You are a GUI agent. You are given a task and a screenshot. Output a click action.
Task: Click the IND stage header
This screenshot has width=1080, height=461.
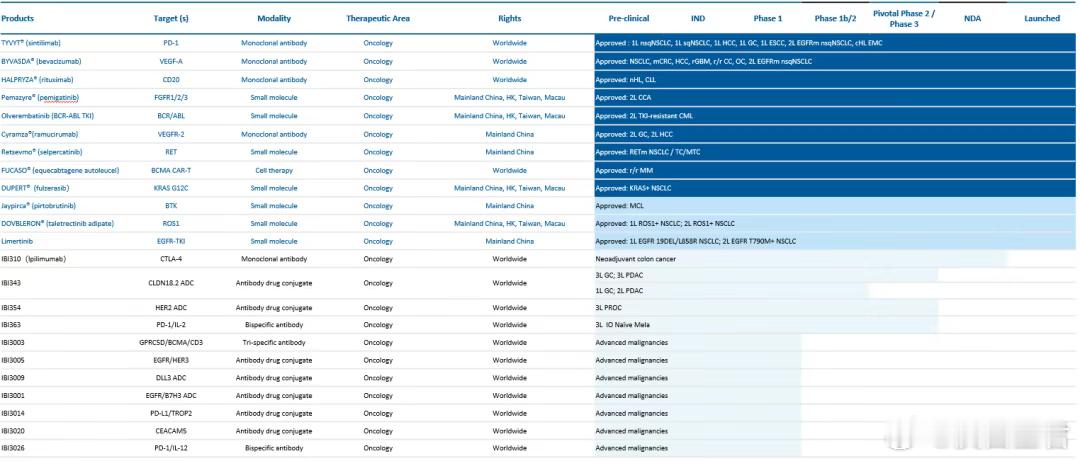[x=698, y=19]
